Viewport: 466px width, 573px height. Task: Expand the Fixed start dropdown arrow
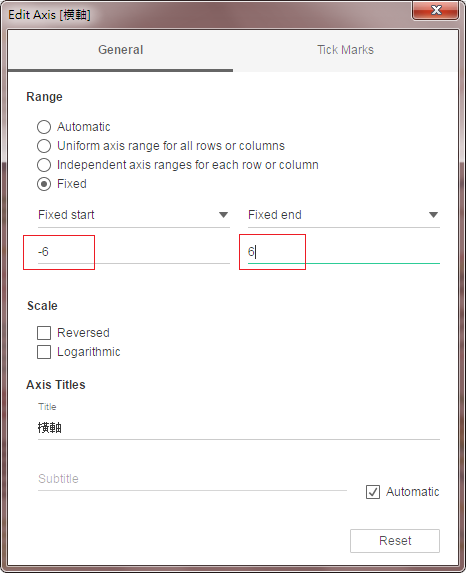(223, 215)
